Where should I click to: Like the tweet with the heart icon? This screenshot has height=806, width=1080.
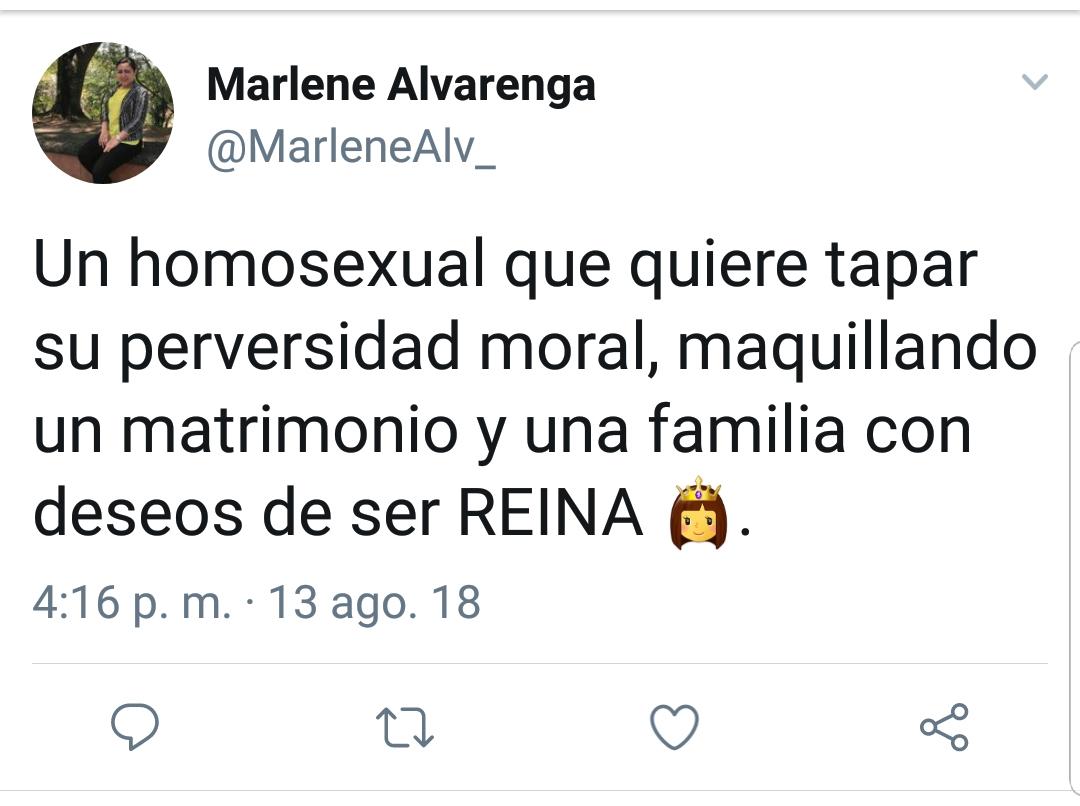674,727
